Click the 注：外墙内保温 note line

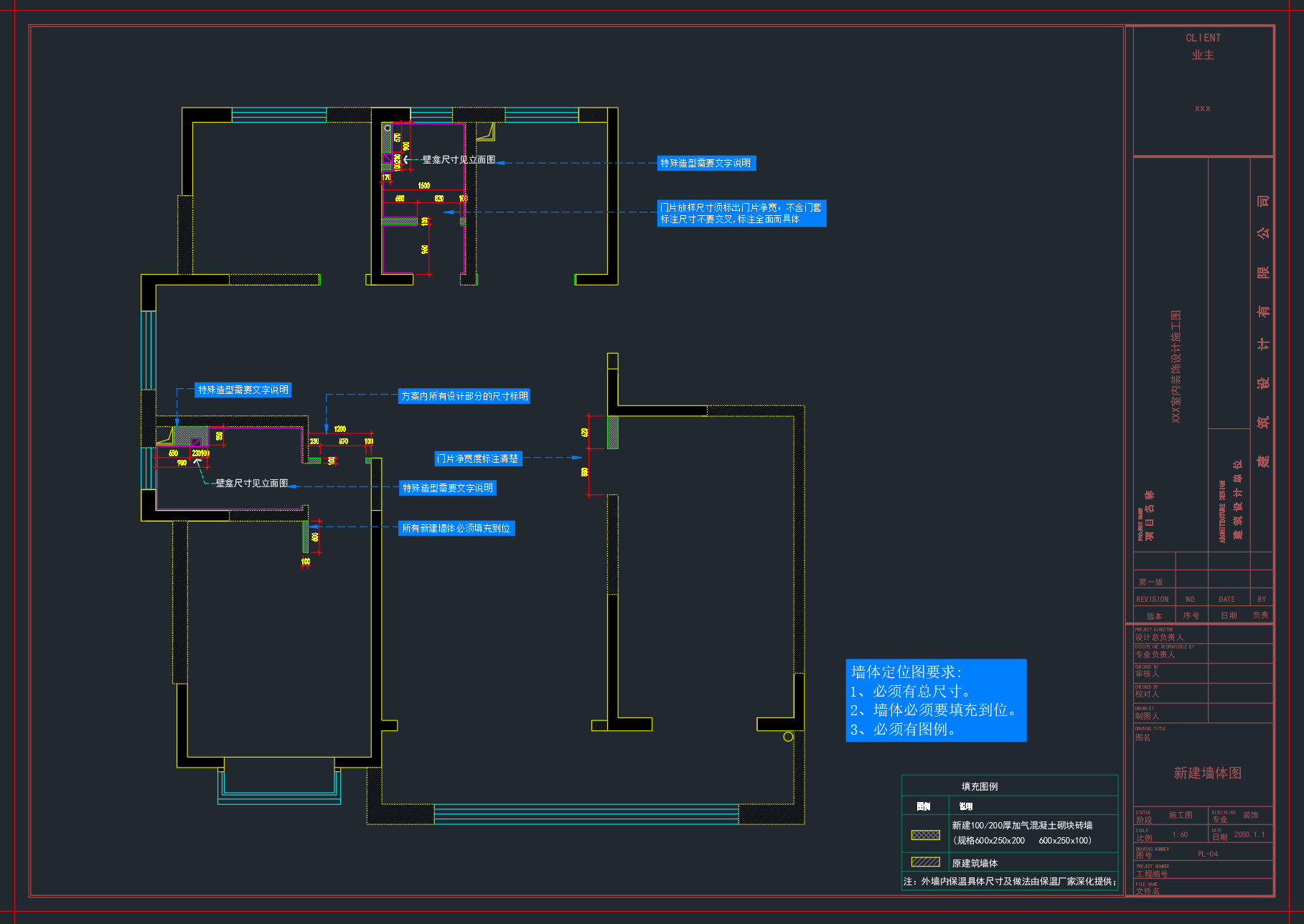(x=1009, y=881)
